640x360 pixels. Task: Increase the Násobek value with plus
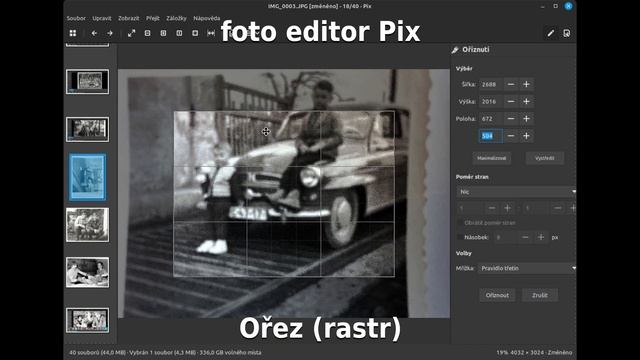click(x=541, y=237)
